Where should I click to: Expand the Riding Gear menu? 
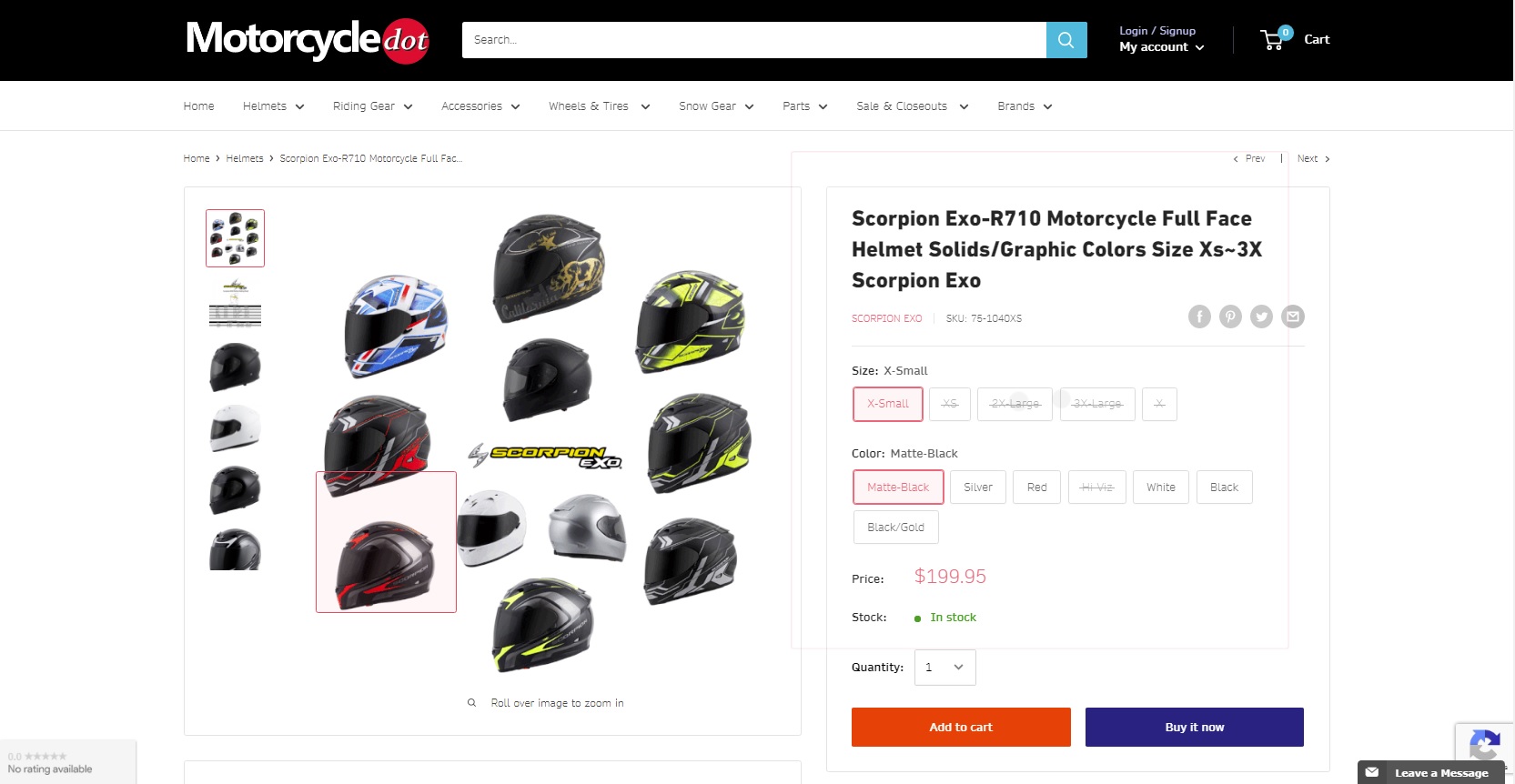coord(372,106)
